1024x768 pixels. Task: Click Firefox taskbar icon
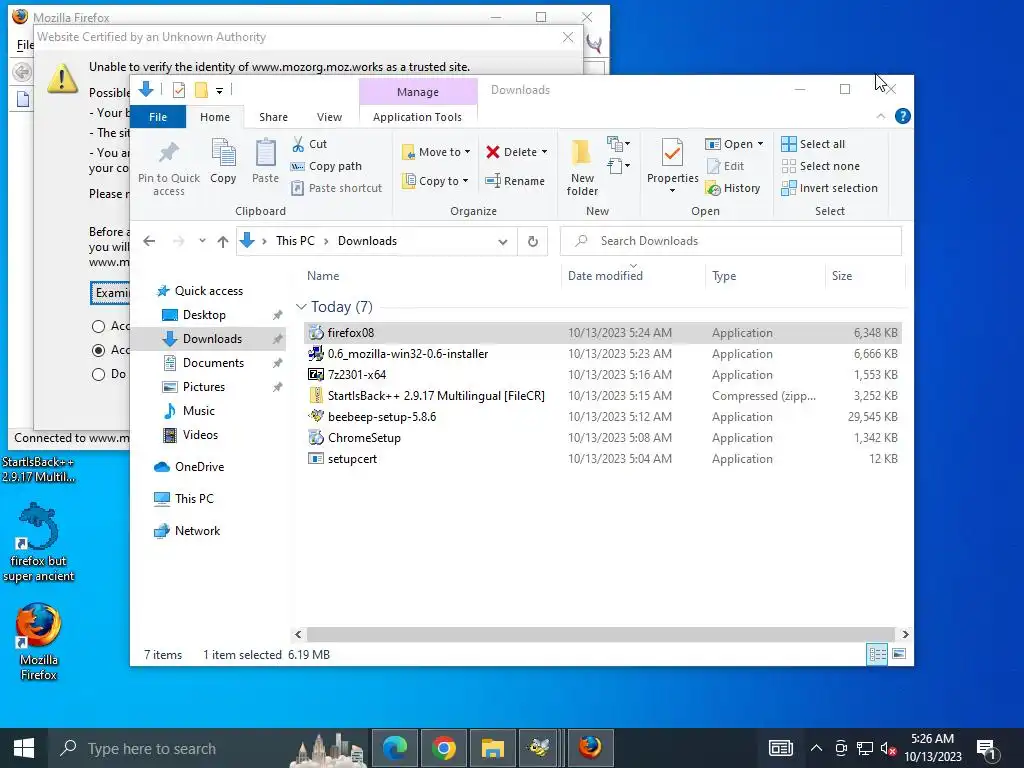[590, 748]
